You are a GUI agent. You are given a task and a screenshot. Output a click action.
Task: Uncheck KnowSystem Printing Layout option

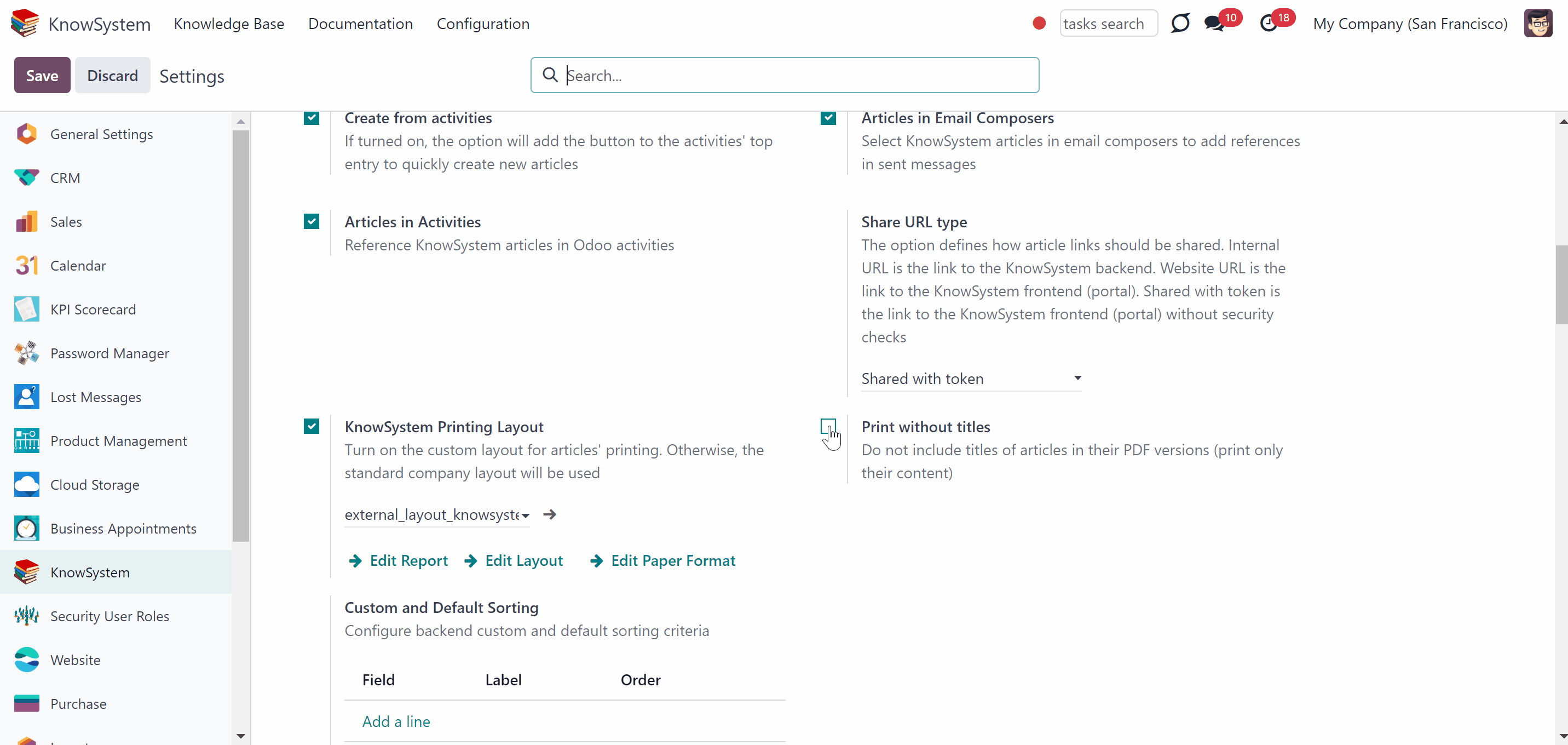(312, 426)
